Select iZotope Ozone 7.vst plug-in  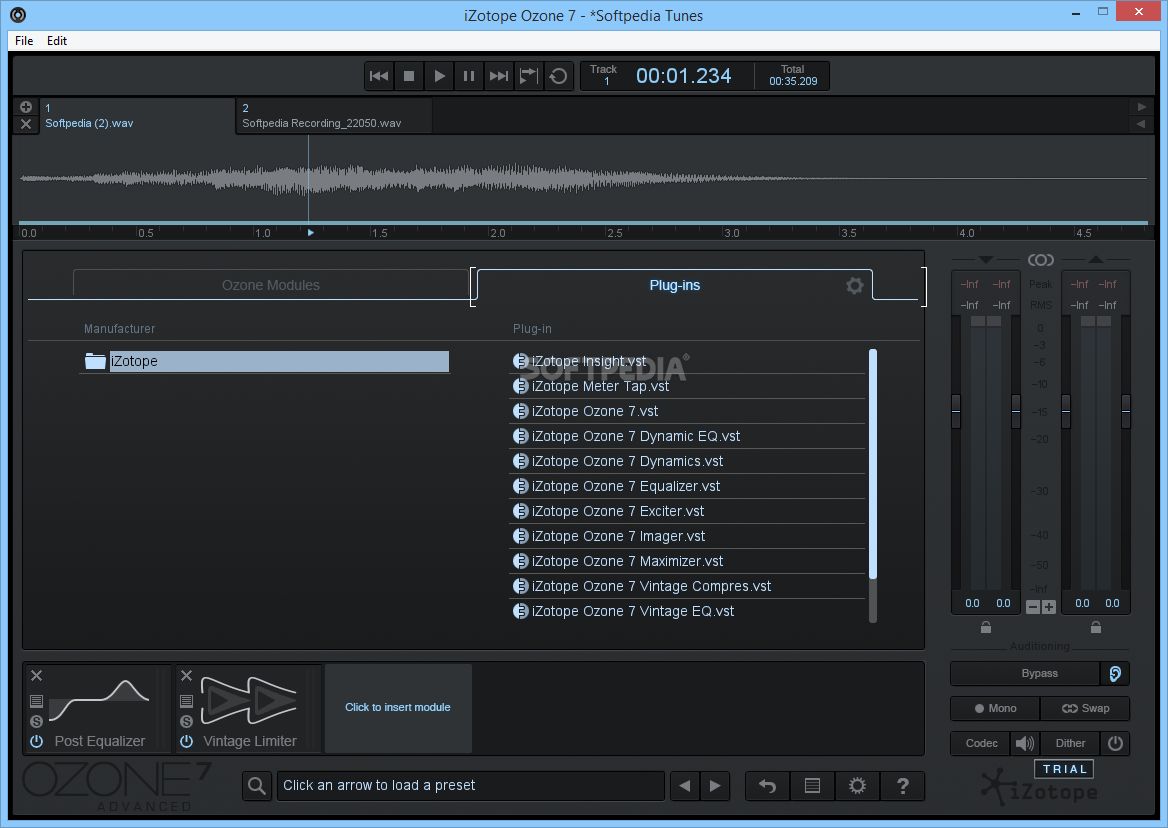pyautogui.click(x=688, y=411)
